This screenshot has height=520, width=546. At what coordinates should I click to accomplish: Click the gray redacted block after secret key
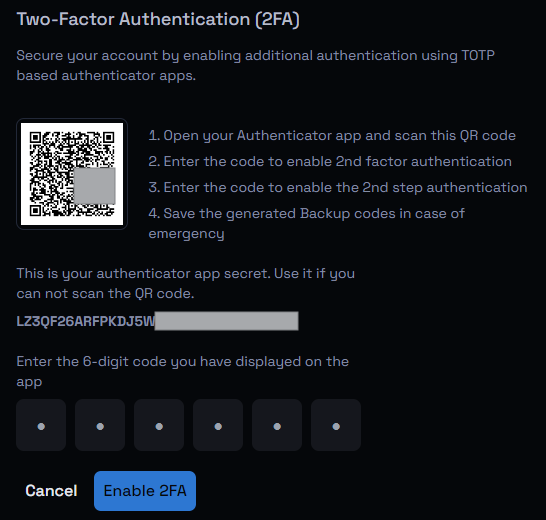point(226,321)
